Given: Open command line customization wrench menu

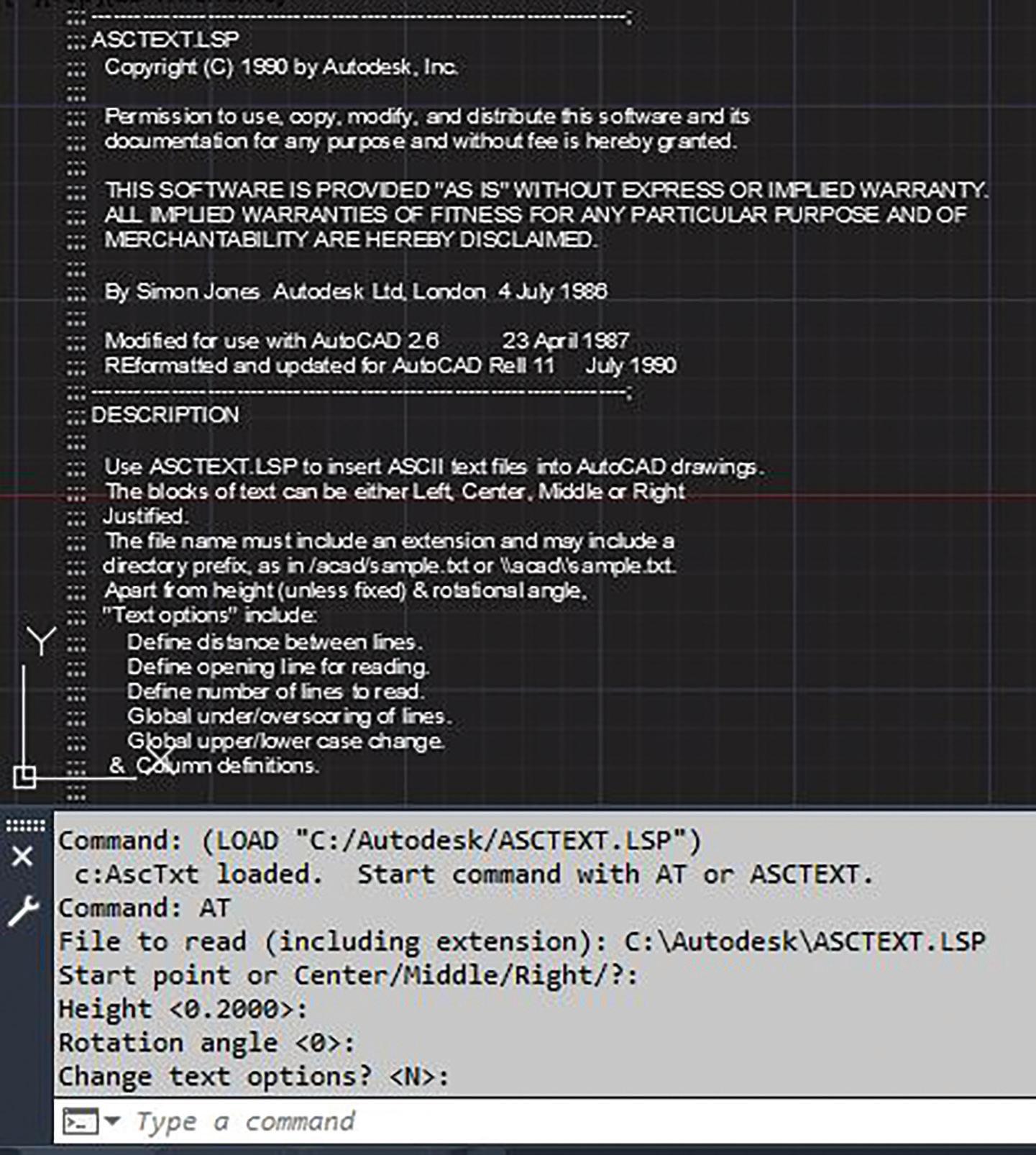Looking at the screenshot, I should point(23,910).
